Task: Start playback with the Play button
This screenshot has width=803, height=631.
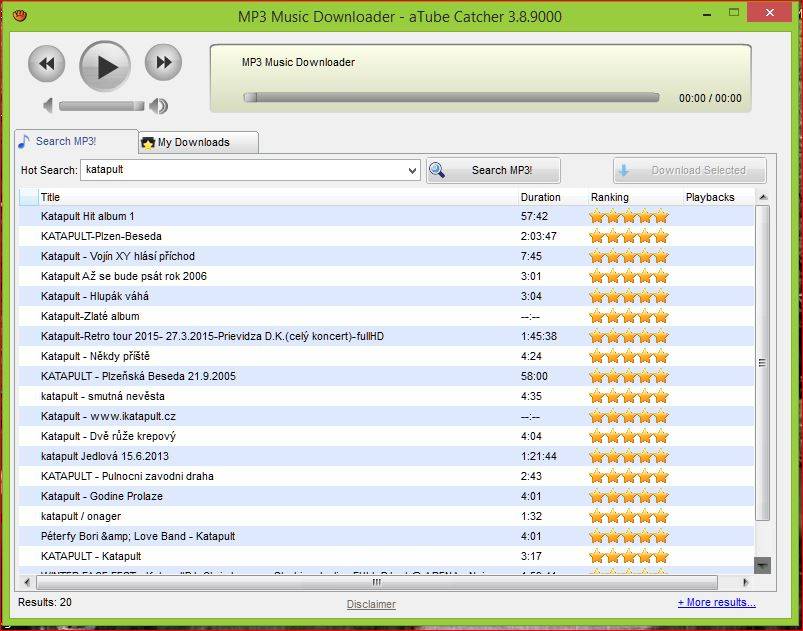Action: [x=105, y=67]
